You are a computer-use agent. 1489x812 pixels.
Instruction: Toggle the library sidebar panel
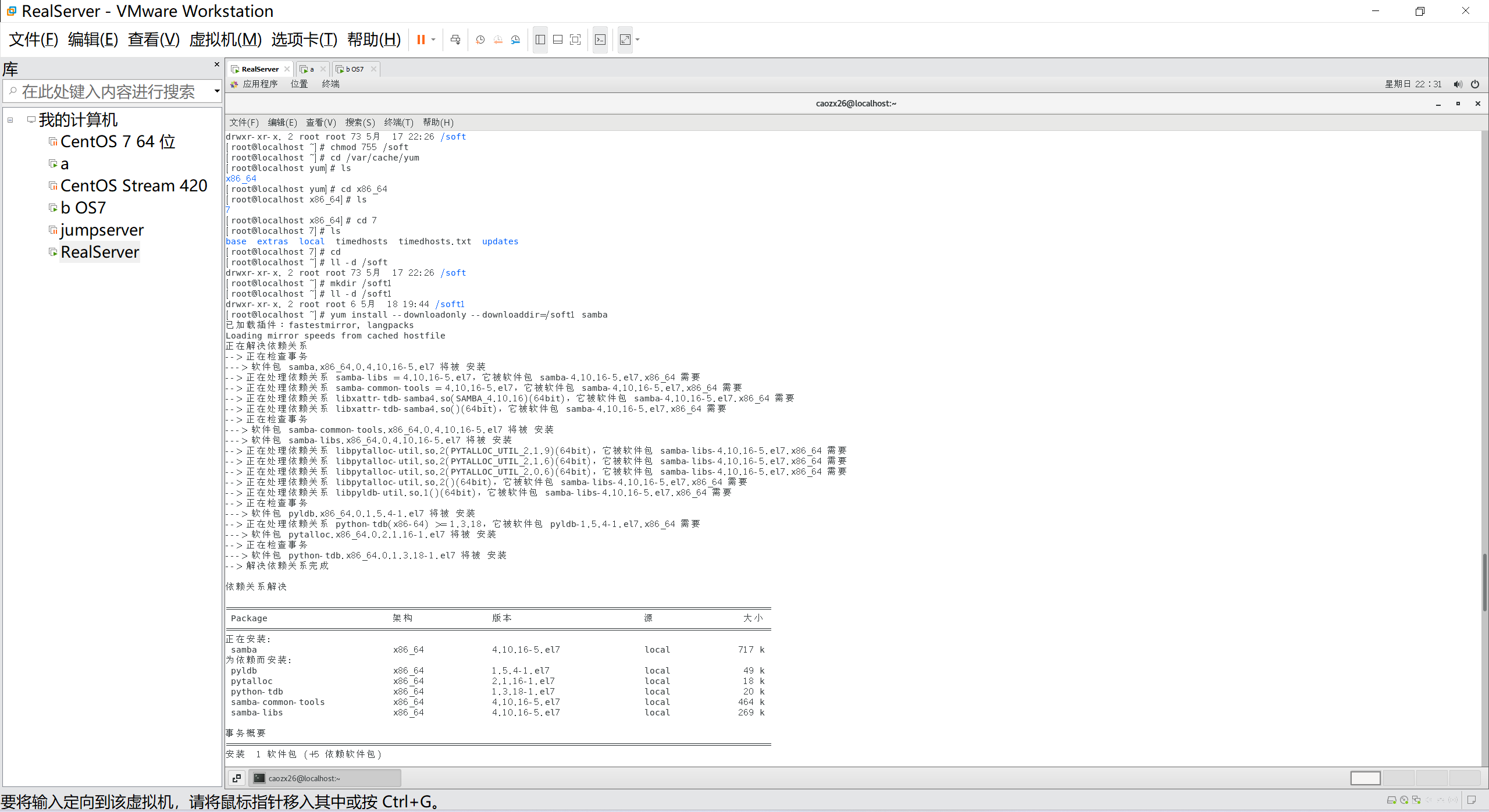tap(540, 40)
